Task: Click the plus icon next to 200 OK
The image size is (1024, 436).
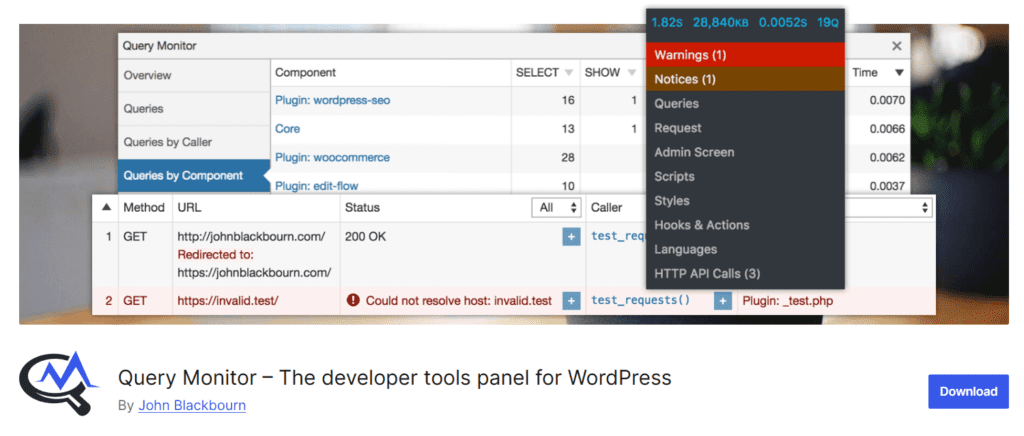Action: pyautogui.click(x=571, y=237)
